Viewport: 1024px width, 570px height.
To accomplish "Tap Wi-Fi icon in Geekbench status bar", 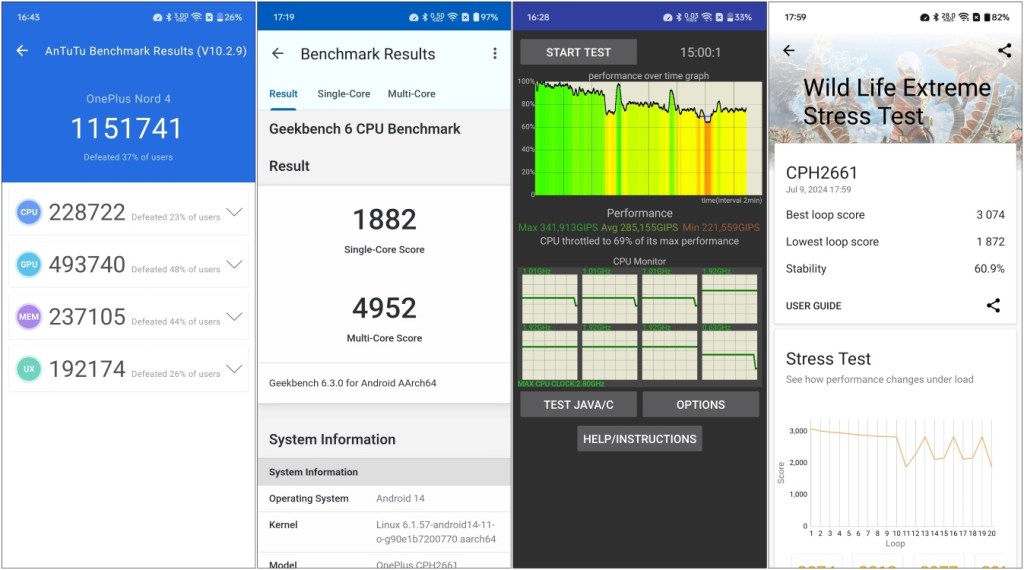I will tap(453, 18).
